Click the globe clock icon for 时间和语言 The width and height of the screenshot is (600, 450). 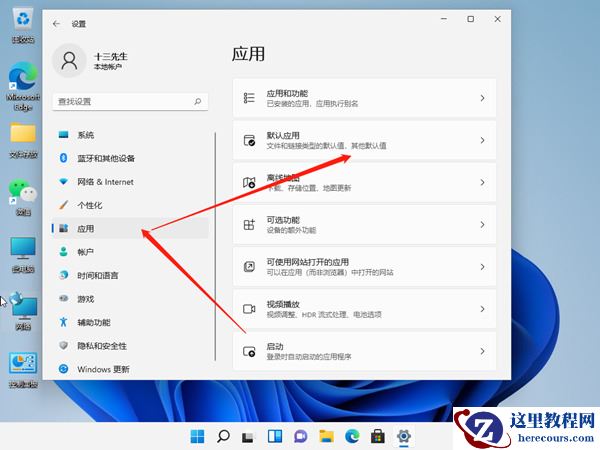64,275
